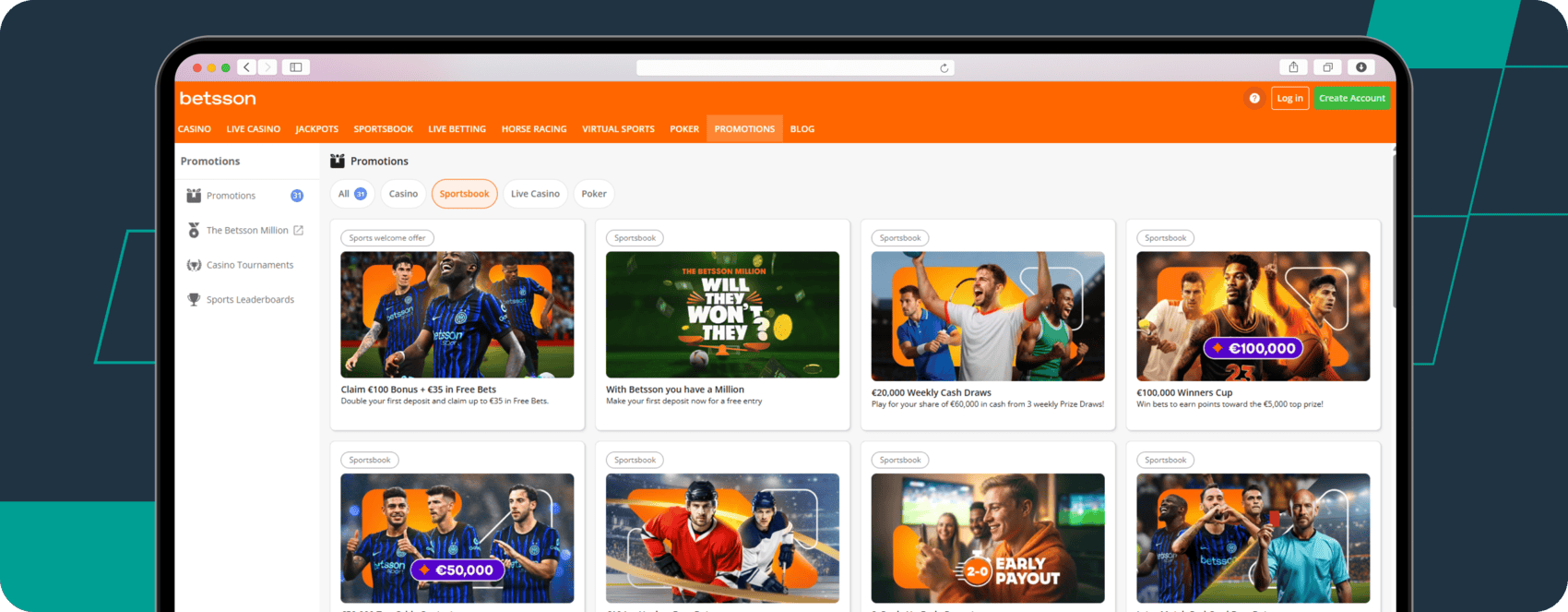Screen dimensions: 1568x612
Task: Click the browser back arrow
Action: point(246,67)
